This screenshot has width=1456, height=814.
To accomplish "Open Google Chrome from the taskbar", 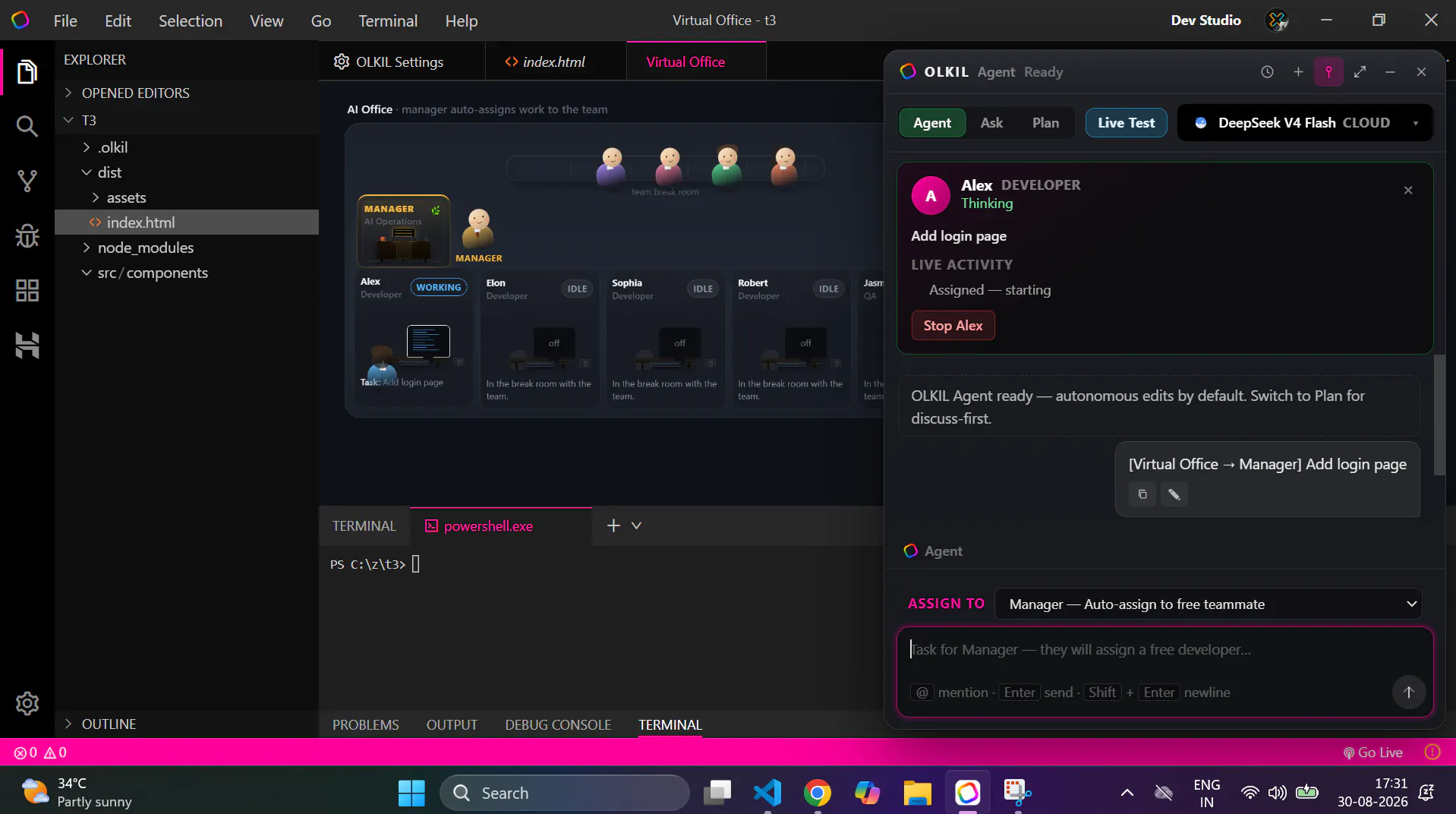I will [x=818, y=793].
